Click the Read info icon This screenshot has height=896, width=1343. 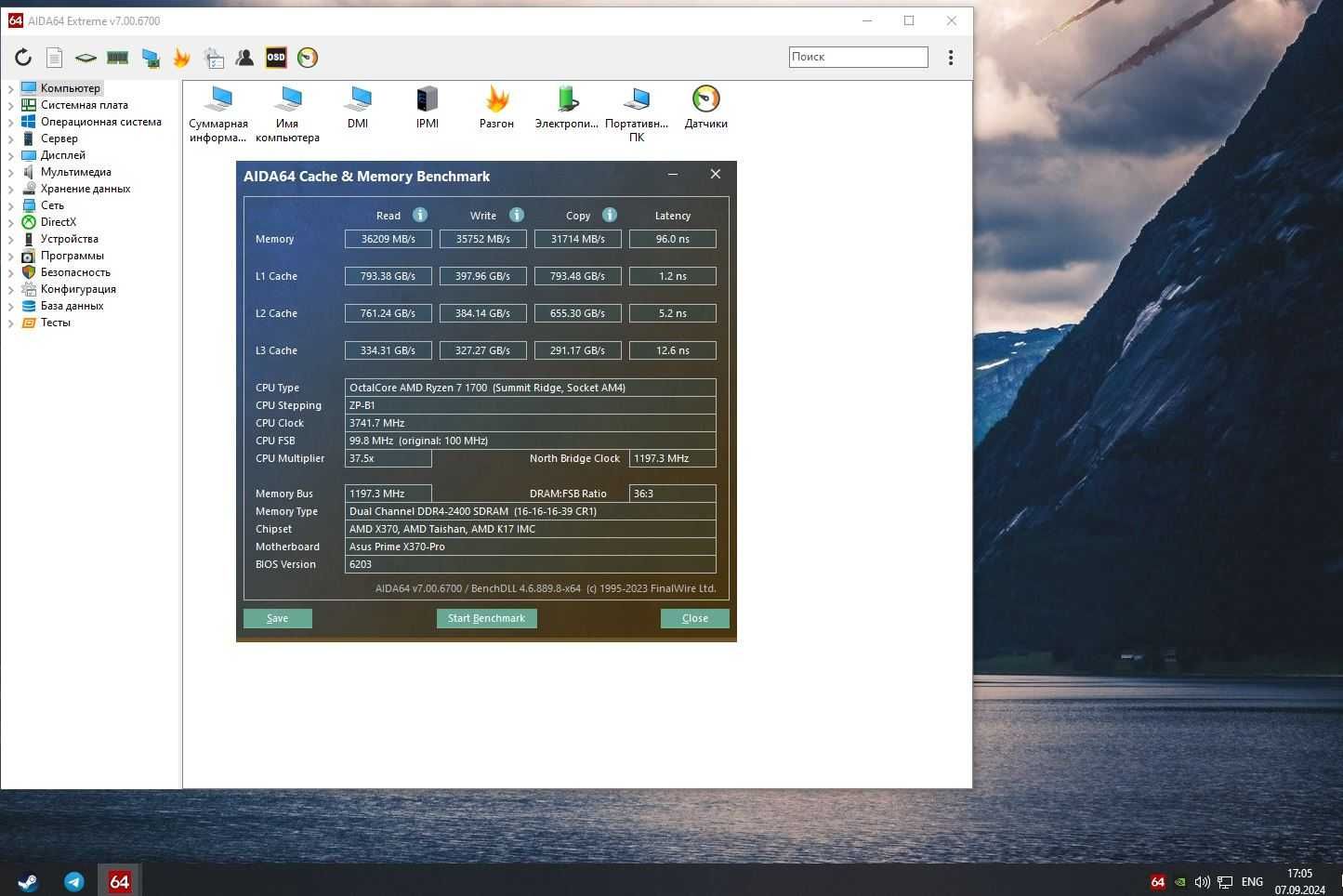tap(420, 215)
